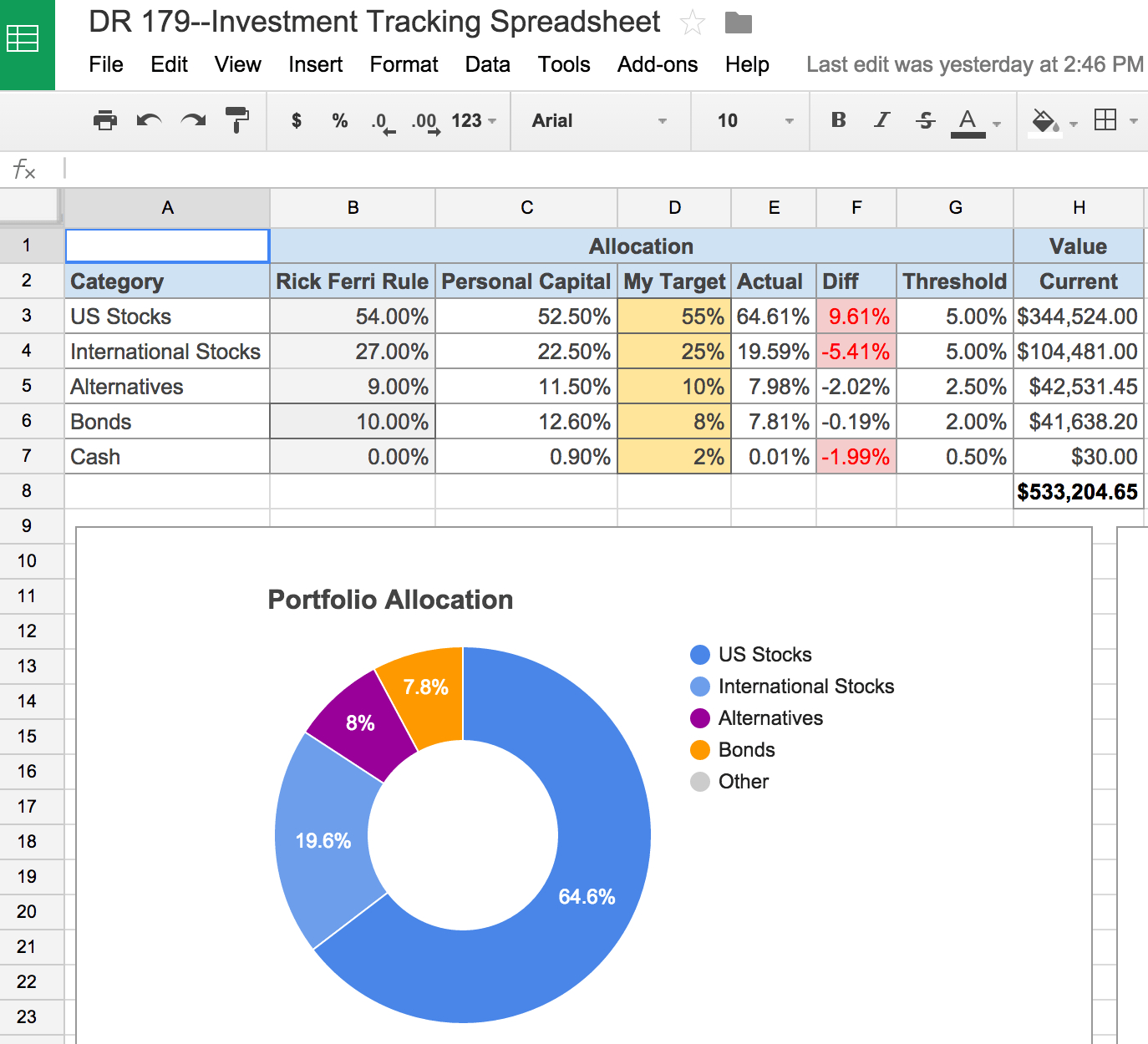The image size is (1148, 1044).
Task: Click the Redo icon
Action: tap(193, 120)
